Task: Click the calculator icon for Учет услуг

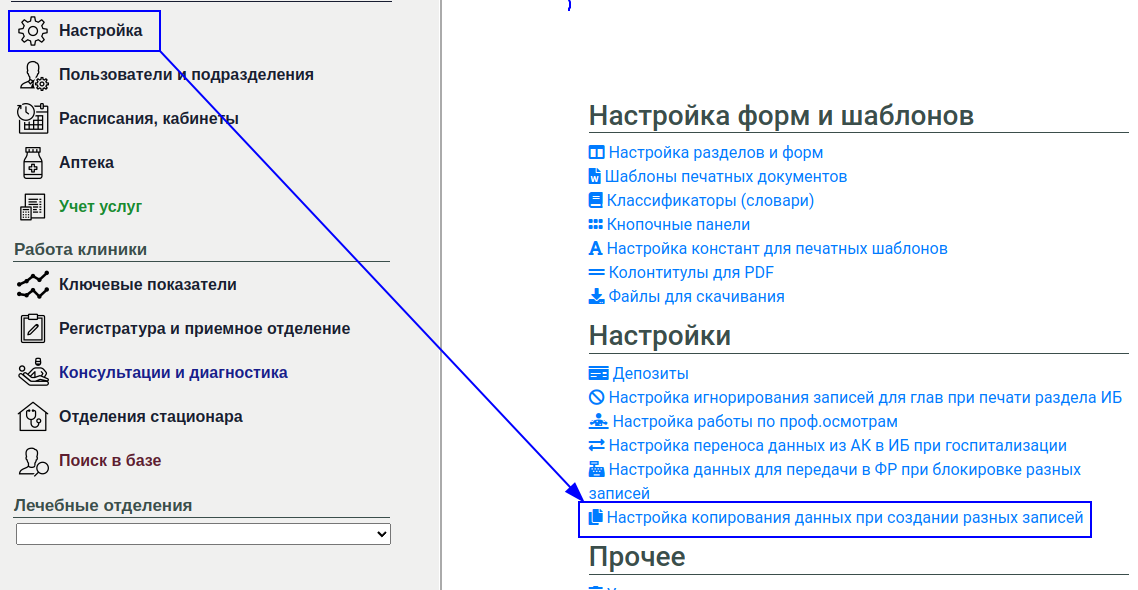Action: tap(33, 207)
